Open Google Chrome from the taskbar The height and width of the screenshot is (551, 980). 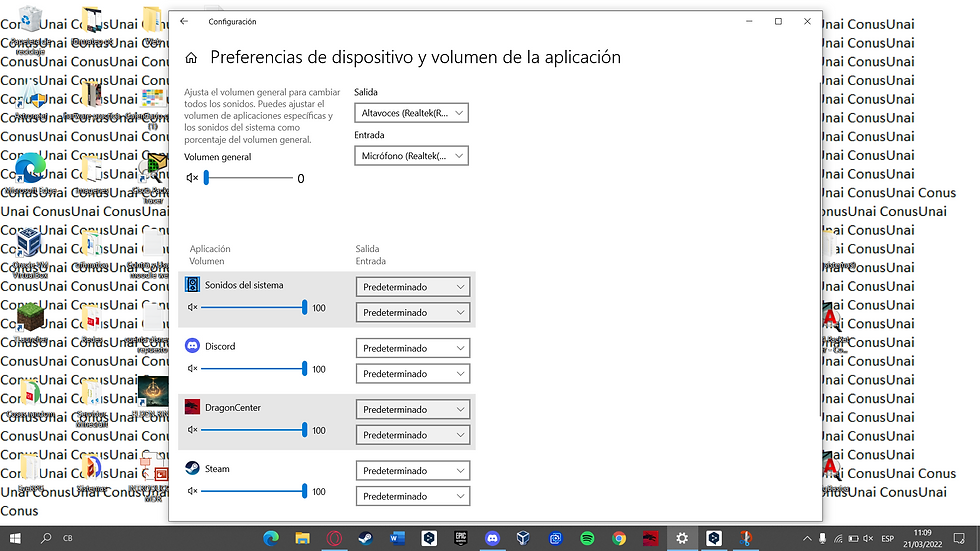point(619,538)
